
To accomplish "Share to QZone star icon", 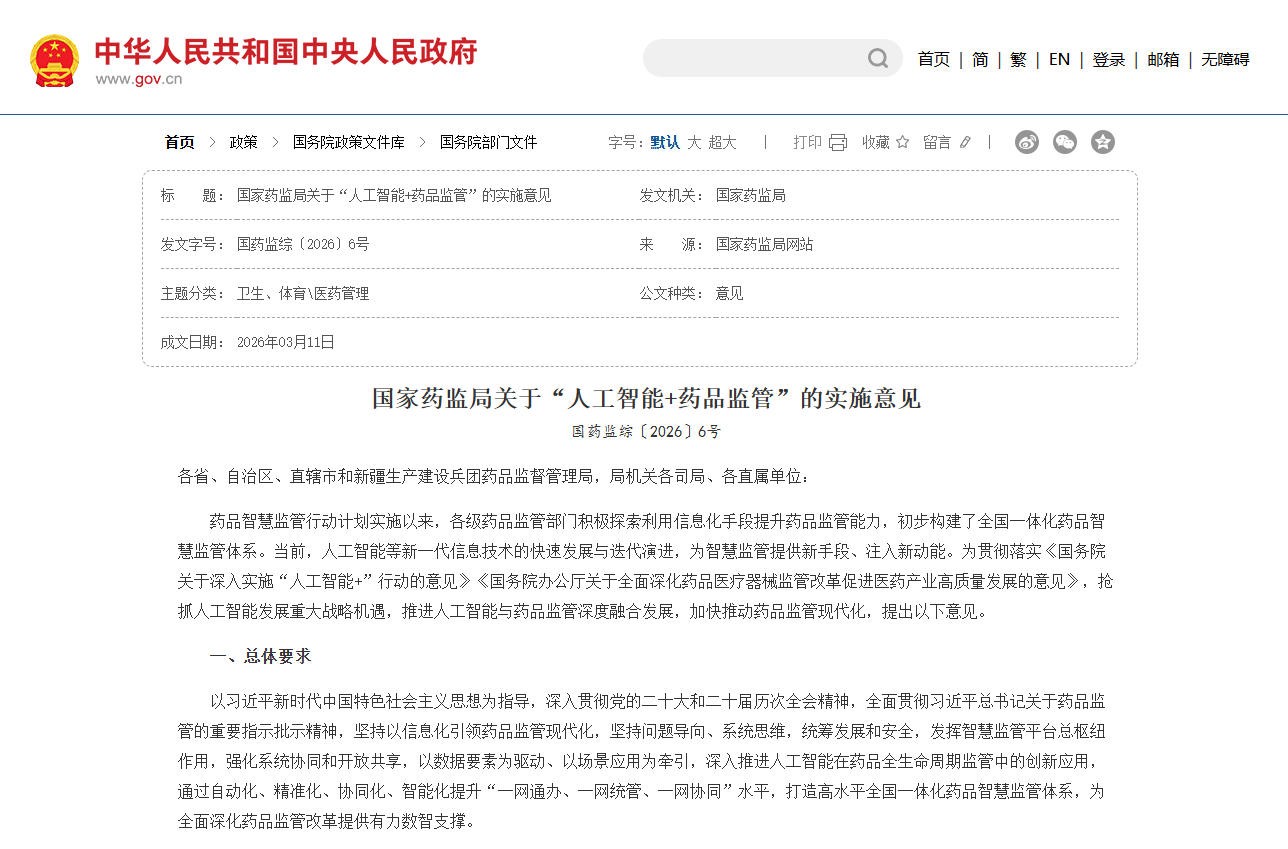I will (1103, 142).
